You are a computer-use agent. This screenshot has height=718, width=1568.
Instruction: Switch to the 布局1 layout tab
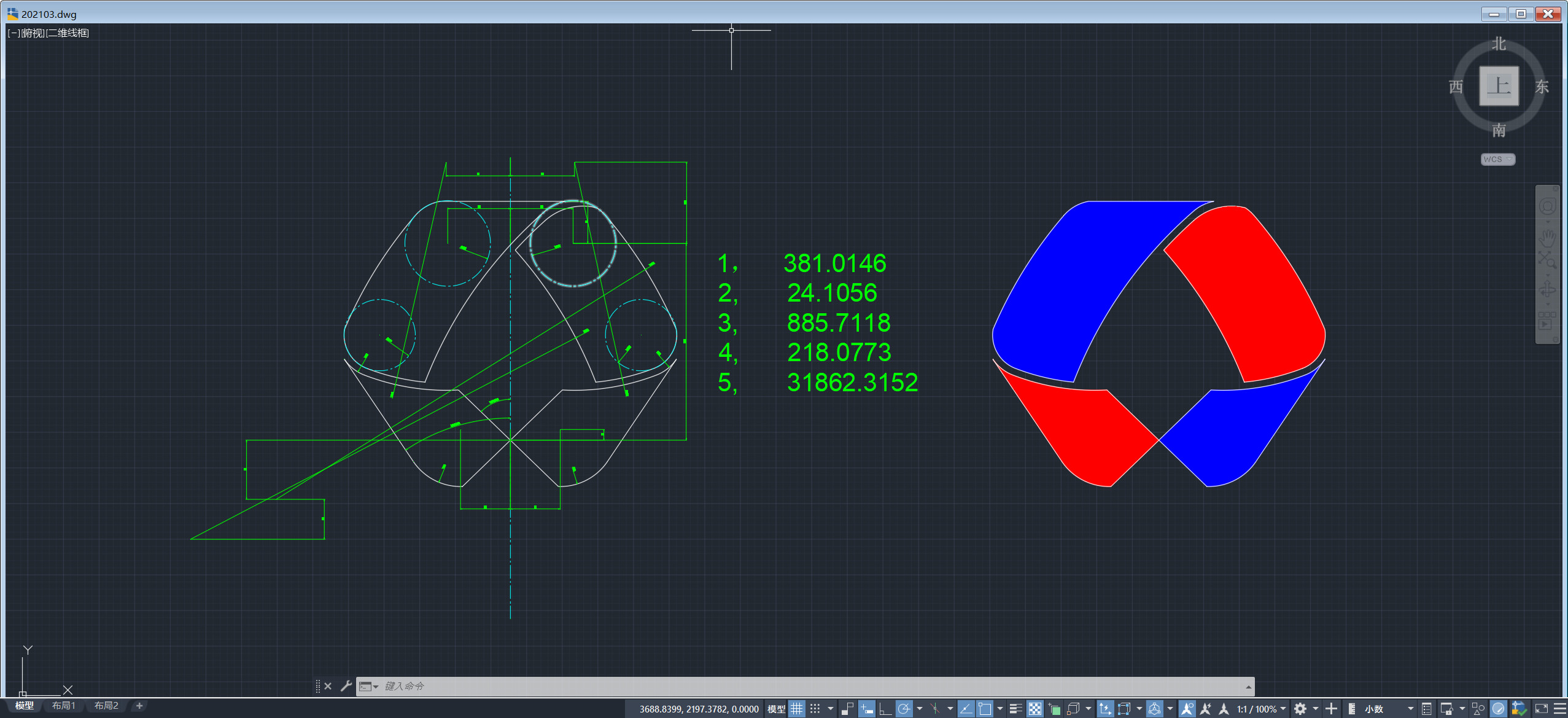64,706
